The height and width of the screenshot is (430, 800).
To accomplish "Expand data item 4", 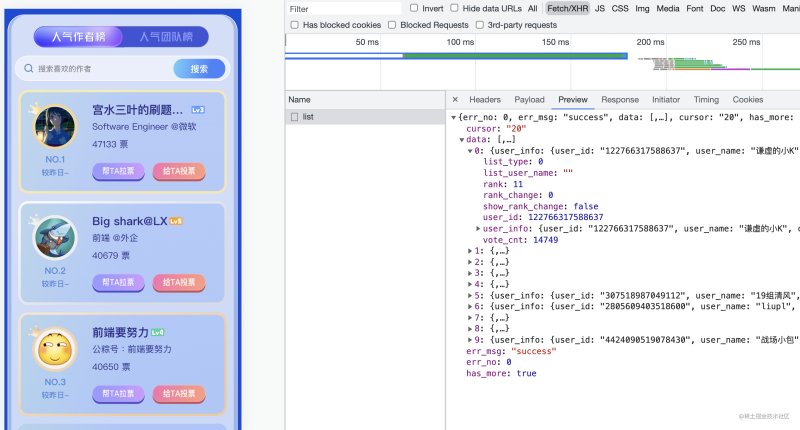I will [470, 284].
